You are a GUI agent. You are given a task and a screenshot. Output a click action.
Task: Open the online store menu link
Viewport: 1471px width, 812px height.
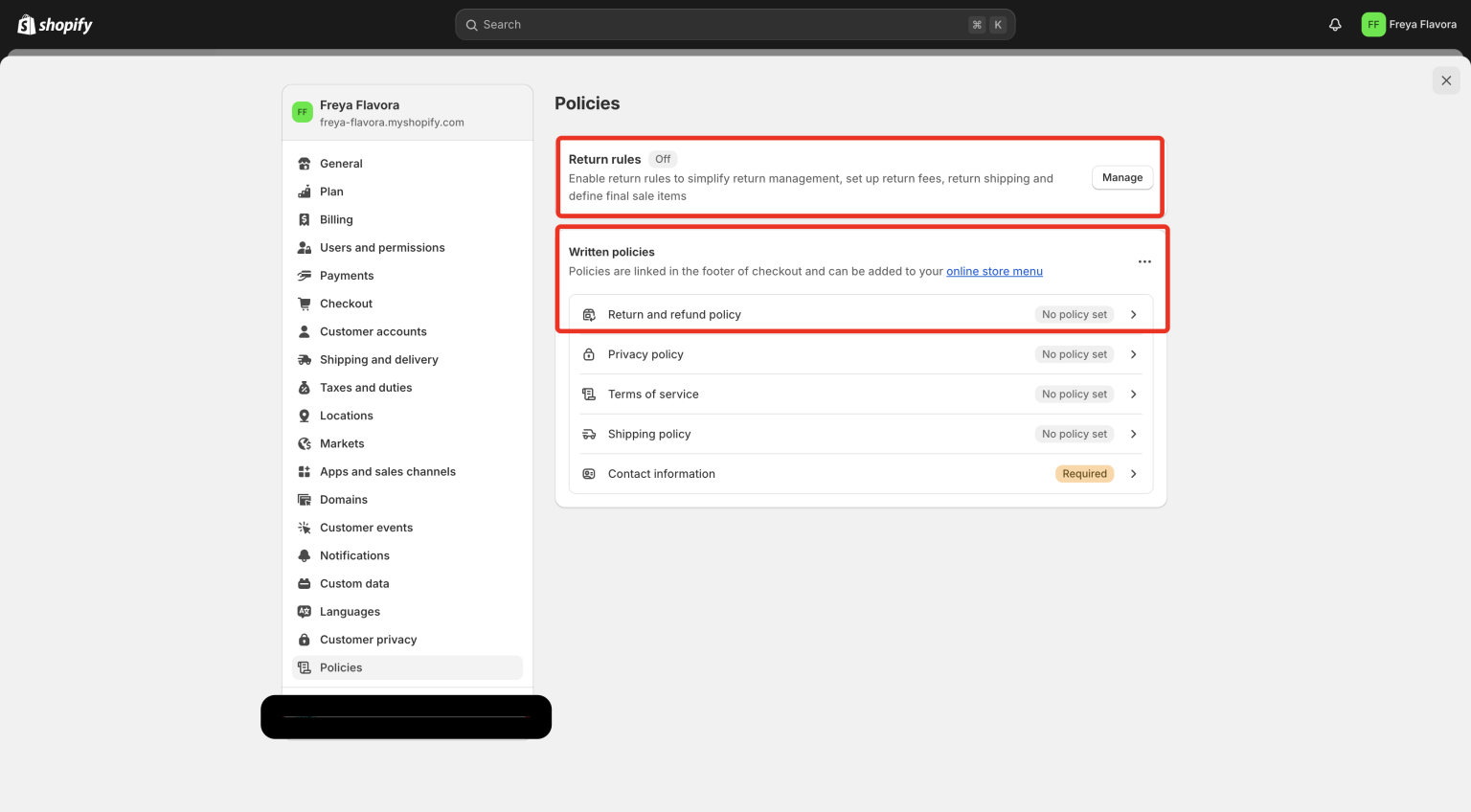(x=994, y=271)
